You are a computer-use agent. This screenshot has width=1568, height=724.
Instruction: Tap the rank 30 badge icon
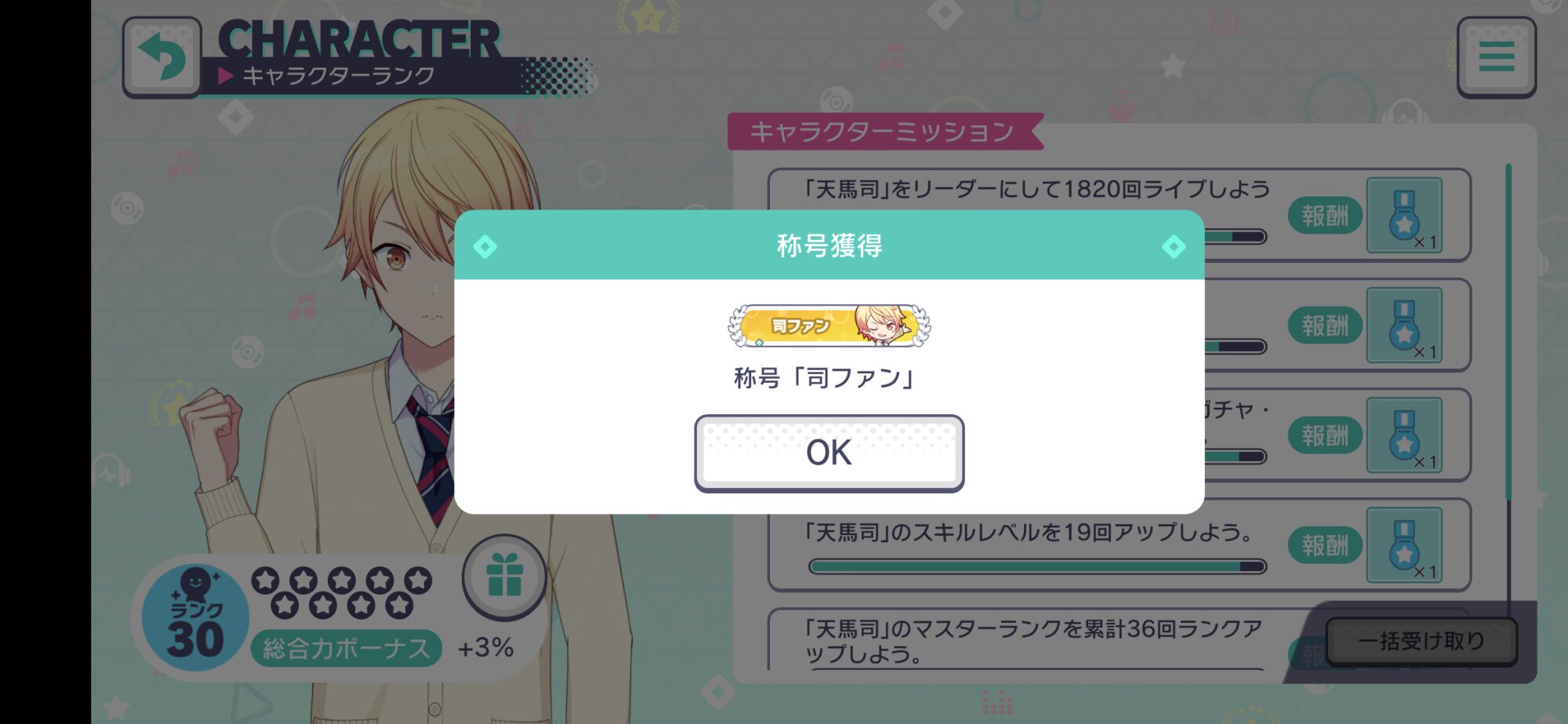195,617
